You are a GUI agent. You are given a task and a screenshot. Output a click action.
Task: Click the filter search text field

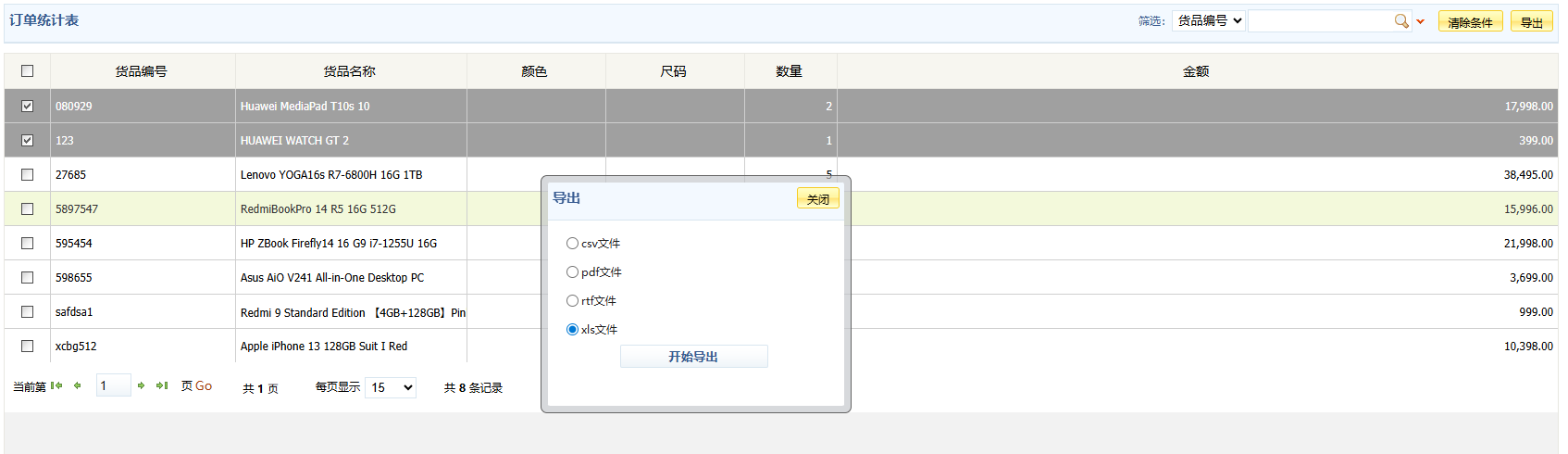tap(1320, 21)
